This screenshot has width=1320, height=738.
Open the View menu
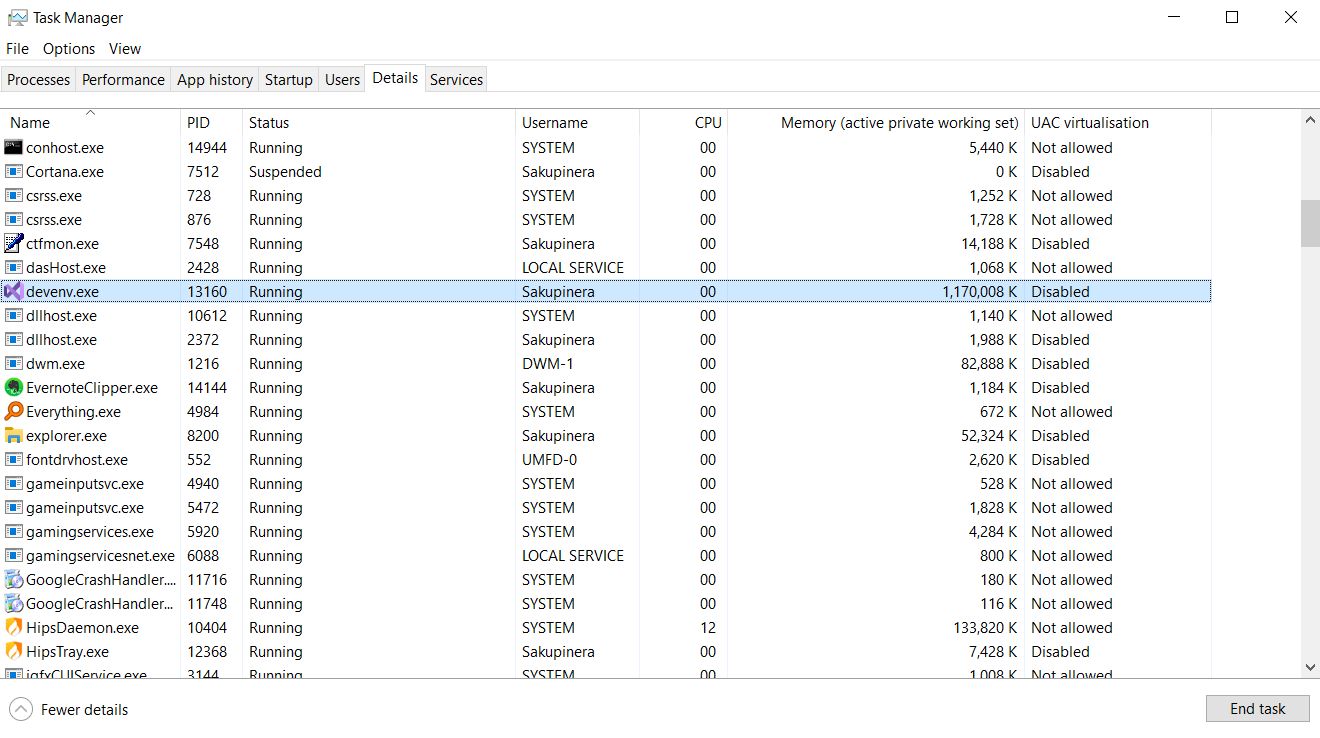pos(125,49)
